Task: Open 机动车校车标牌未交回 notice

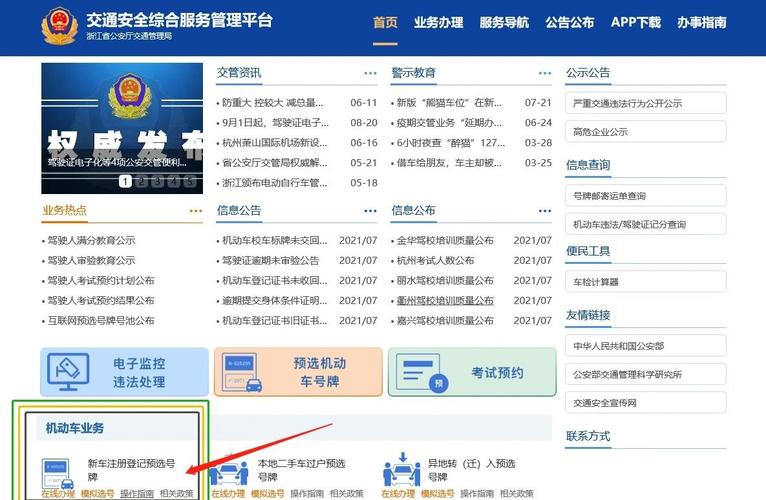Action: coord(275,240)
